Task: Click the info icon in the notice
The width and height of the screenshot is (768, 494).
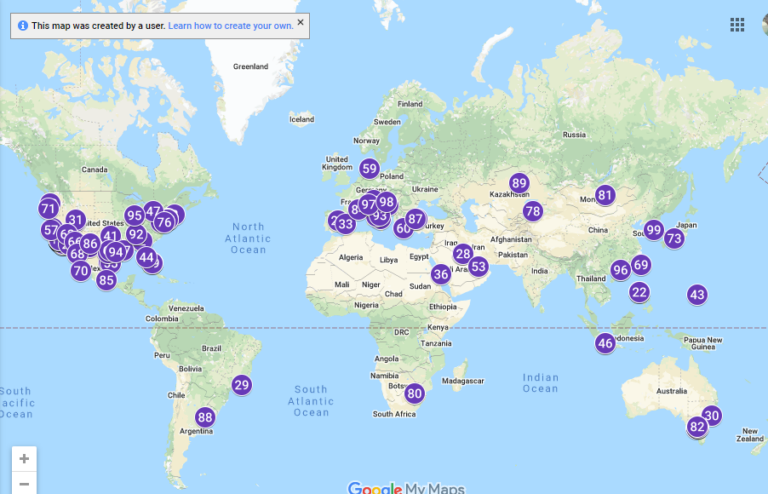Action: [23, 25]
